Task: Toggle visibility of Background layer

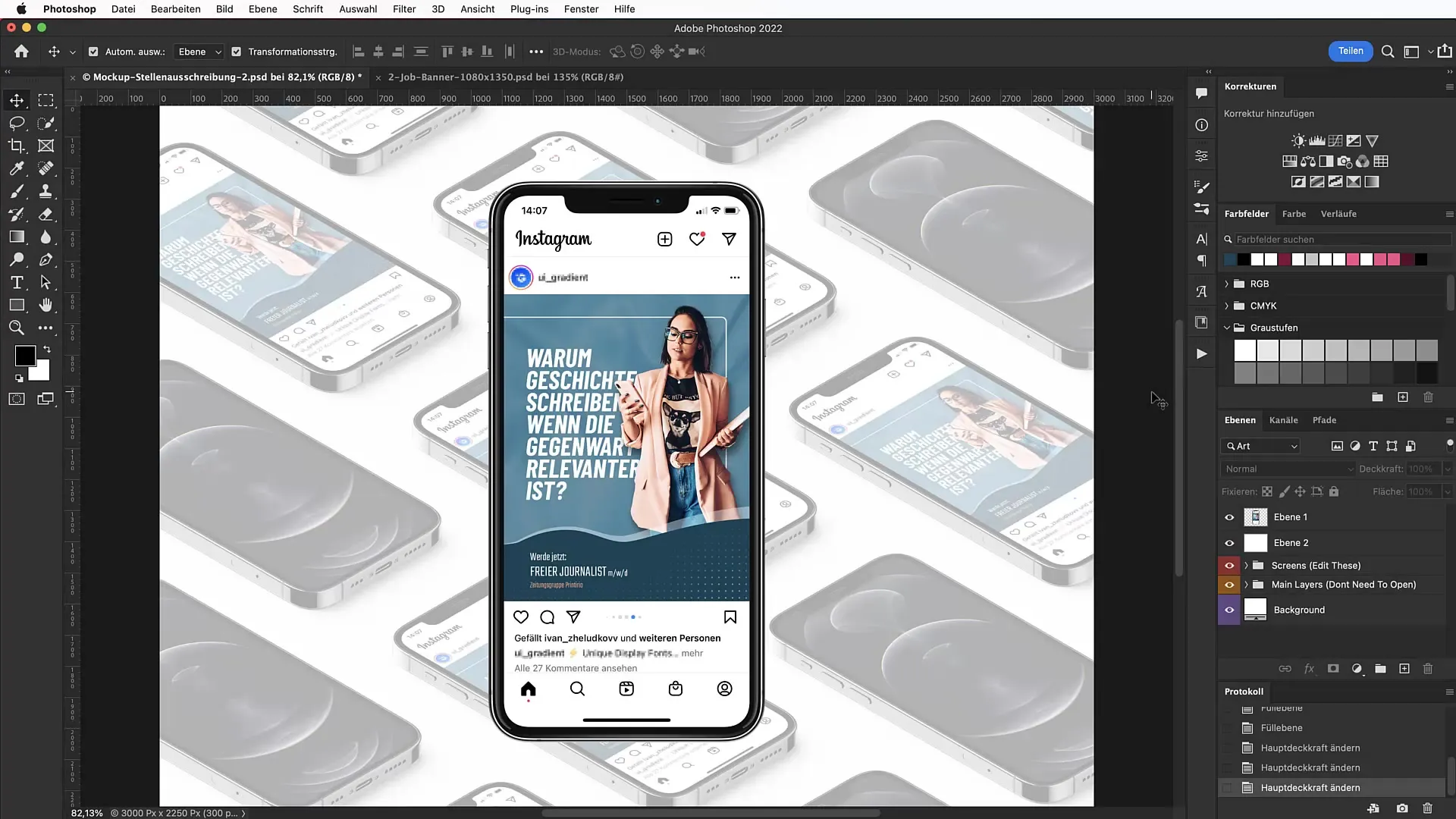Action: pos(1230,609)
